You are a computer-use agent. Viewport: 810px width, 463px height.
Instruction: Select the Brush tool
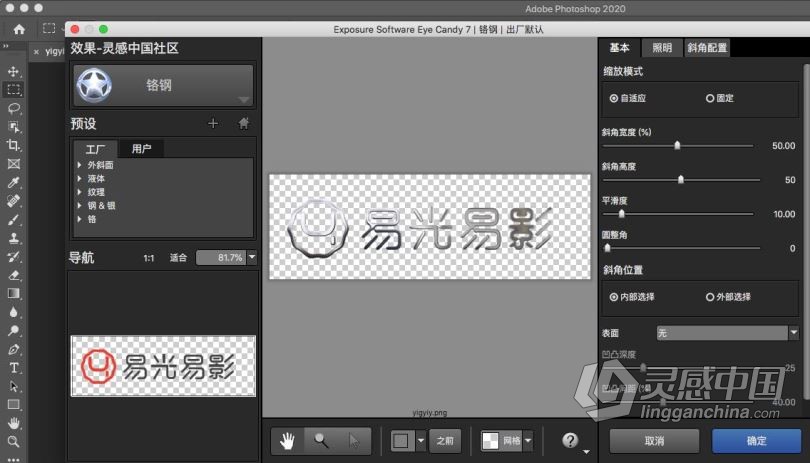(x=13, y=220)
